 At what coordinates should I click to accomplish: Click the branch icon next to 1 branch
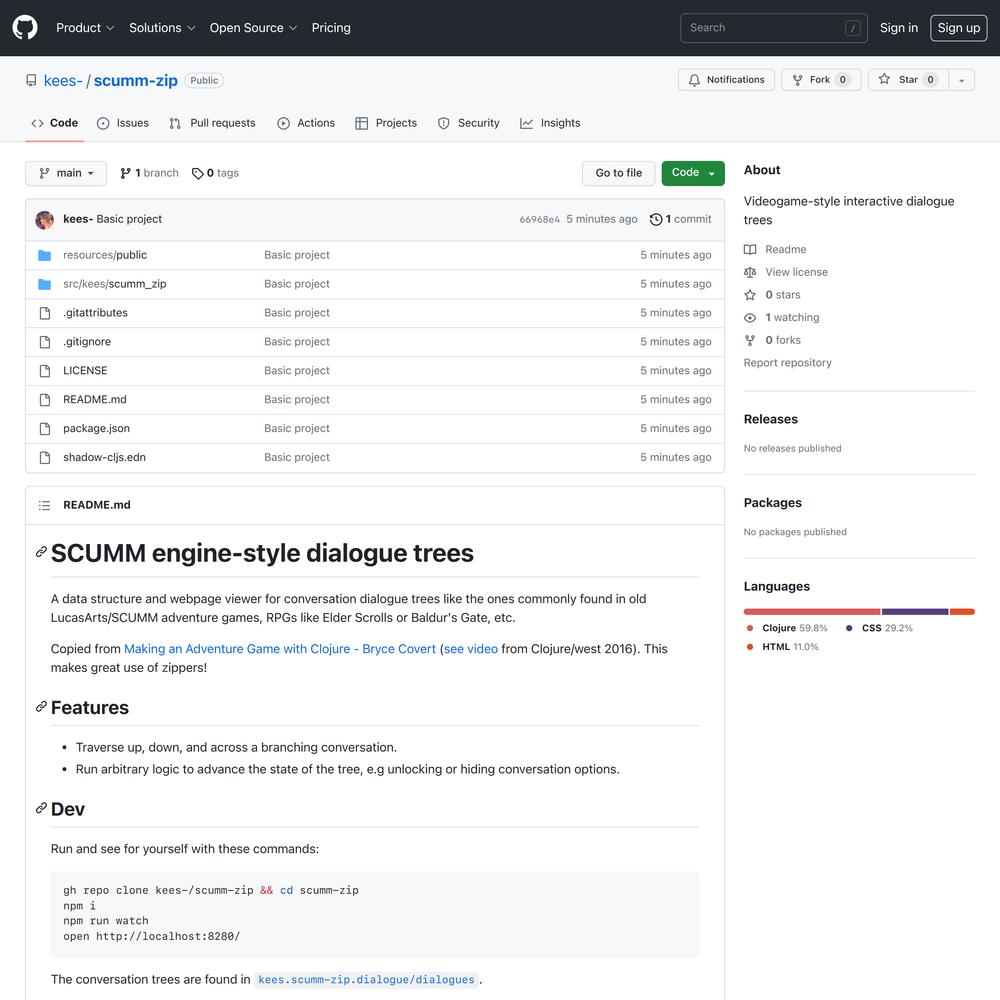coord(126,173)
